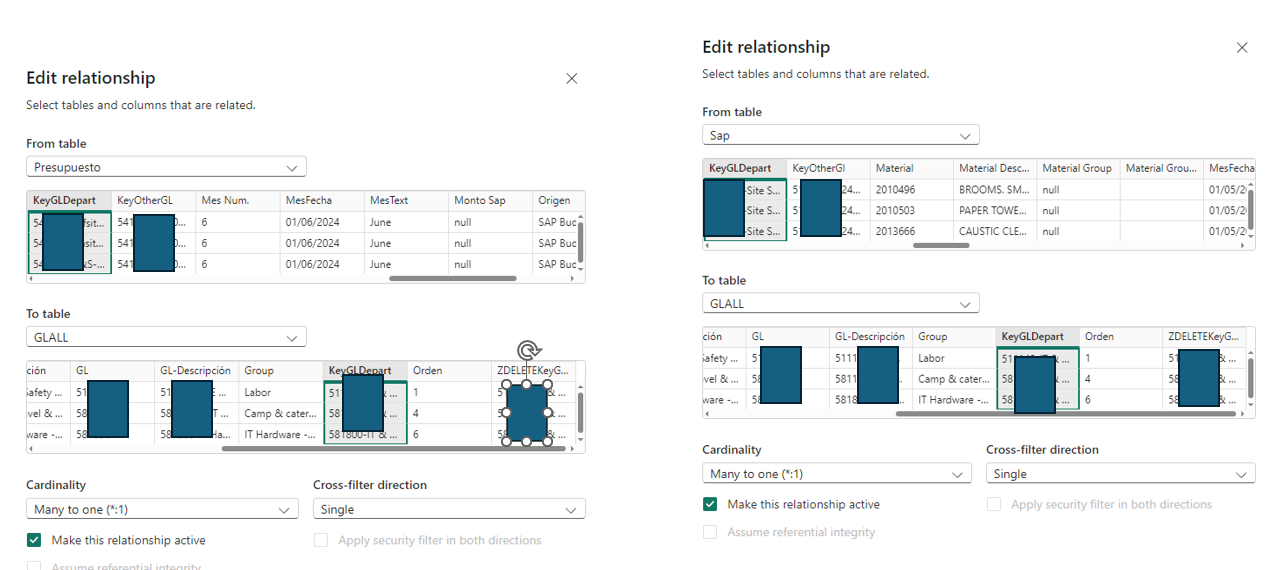1271x570 pixels.
Task: Select Group header in Sap dialog's GLALL
Action: (x=954, y=336)
